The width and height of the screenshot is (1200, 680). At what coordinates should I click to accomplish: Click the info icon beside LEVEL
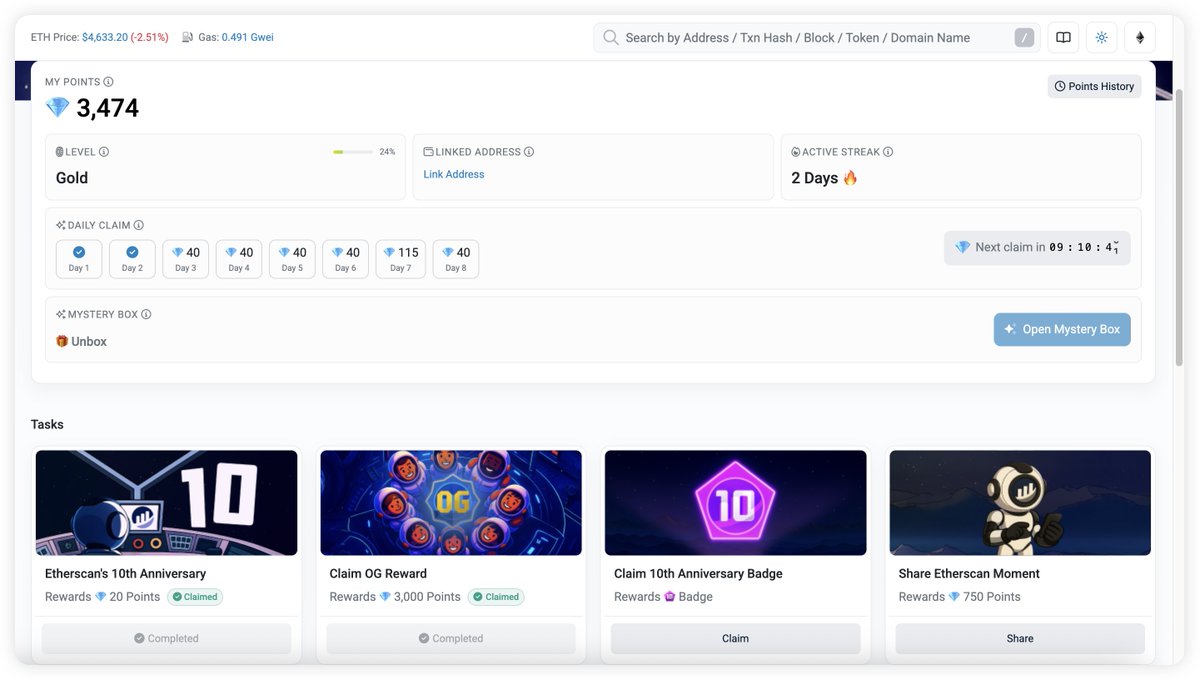click(104, 152)
